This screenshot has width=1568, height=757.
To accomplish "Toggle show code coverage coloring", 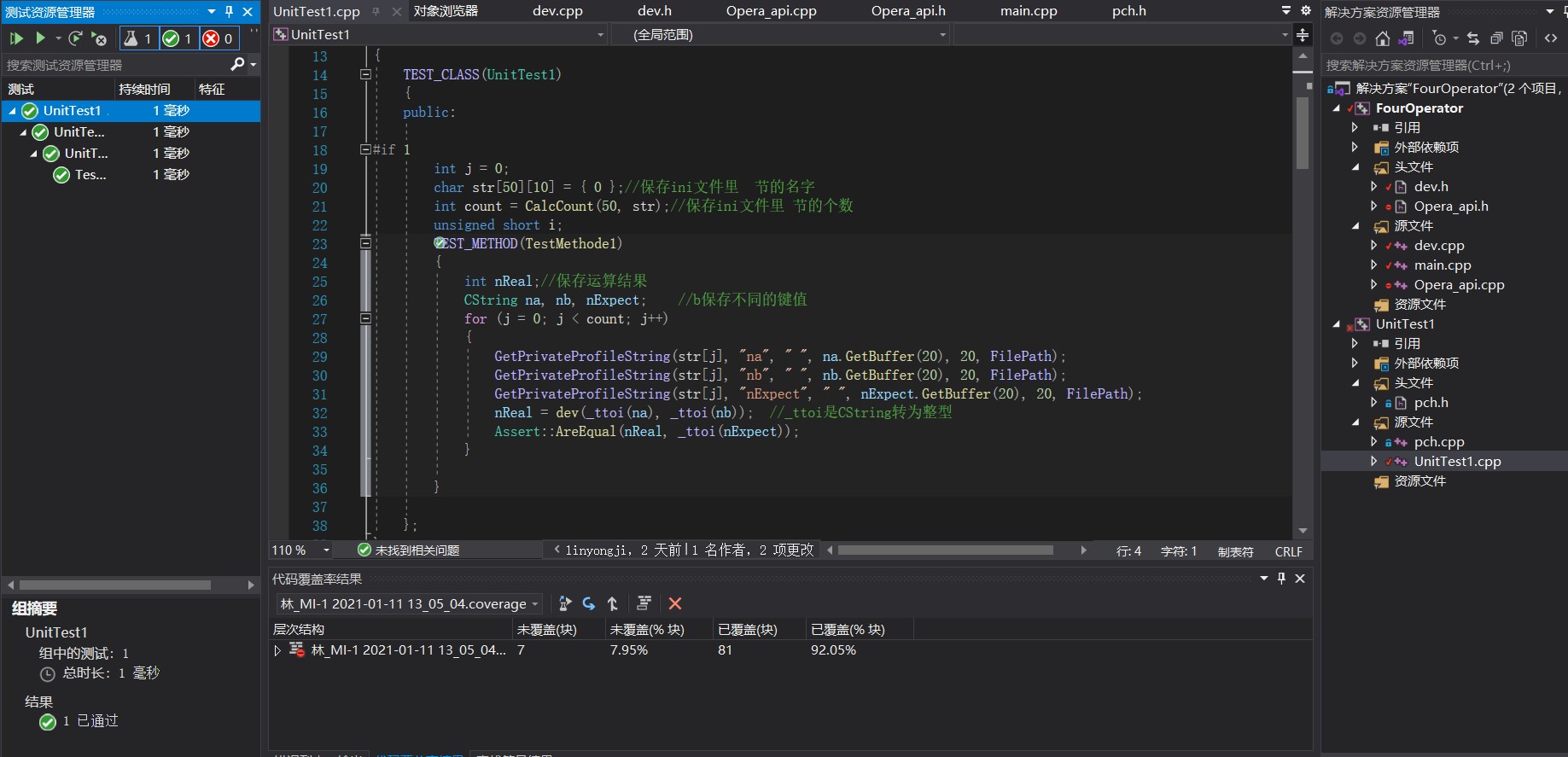I will pos(644,603).
